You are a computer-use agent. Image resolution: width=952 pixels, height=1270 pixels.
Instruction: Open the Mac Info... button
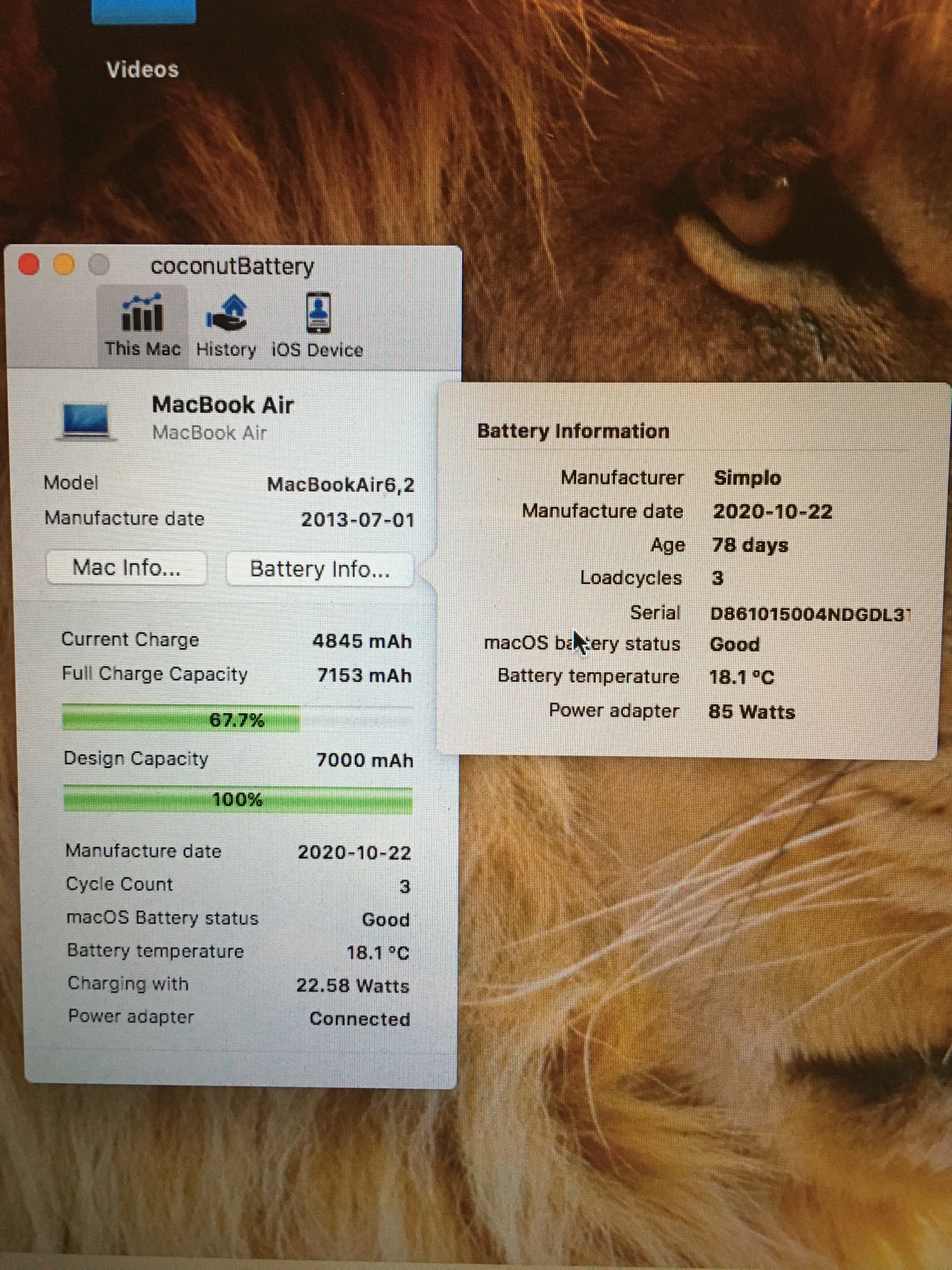126,568
